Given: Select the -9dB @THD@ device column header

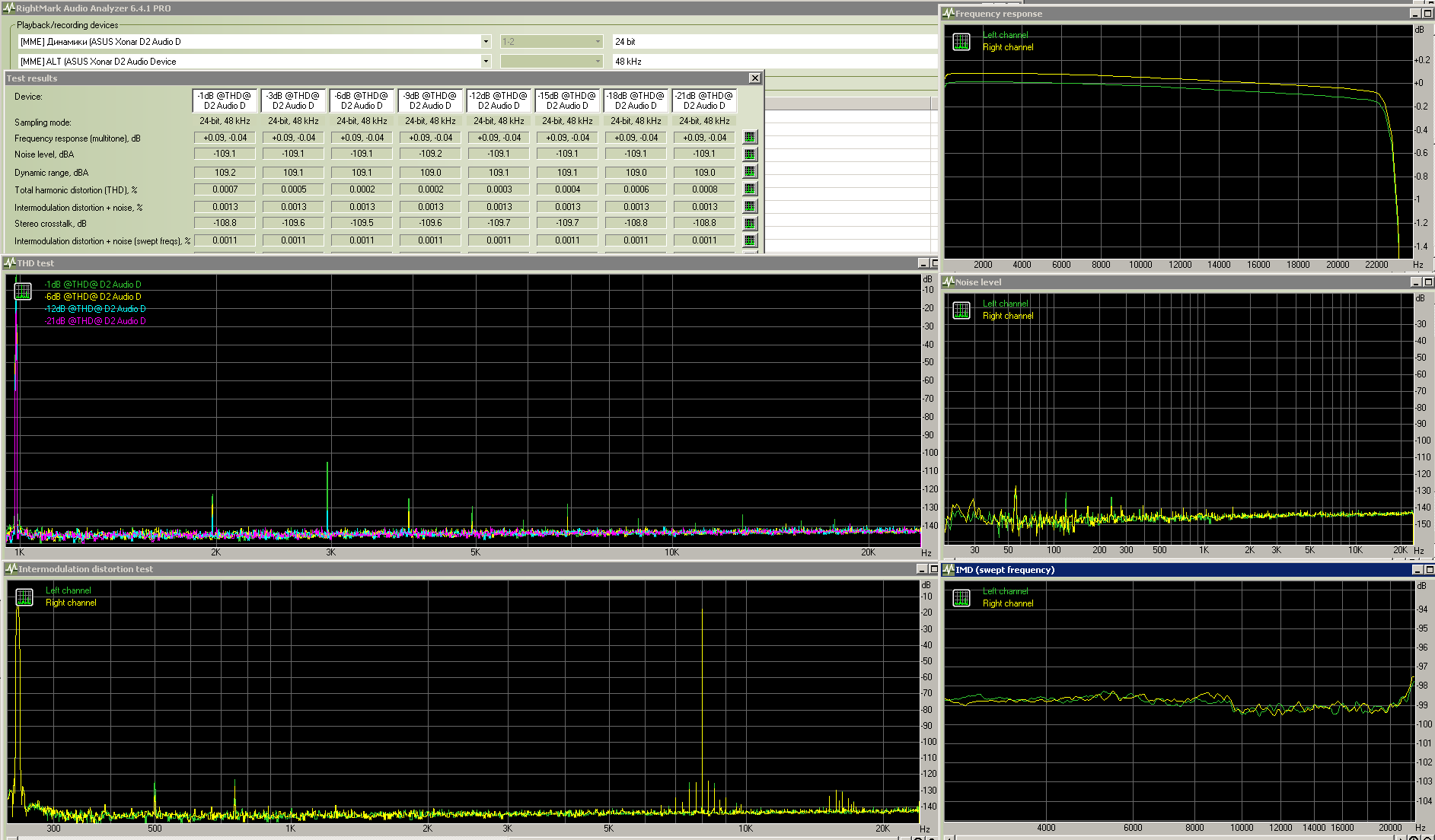Looking at the screenshot, I should click(430, 100).
